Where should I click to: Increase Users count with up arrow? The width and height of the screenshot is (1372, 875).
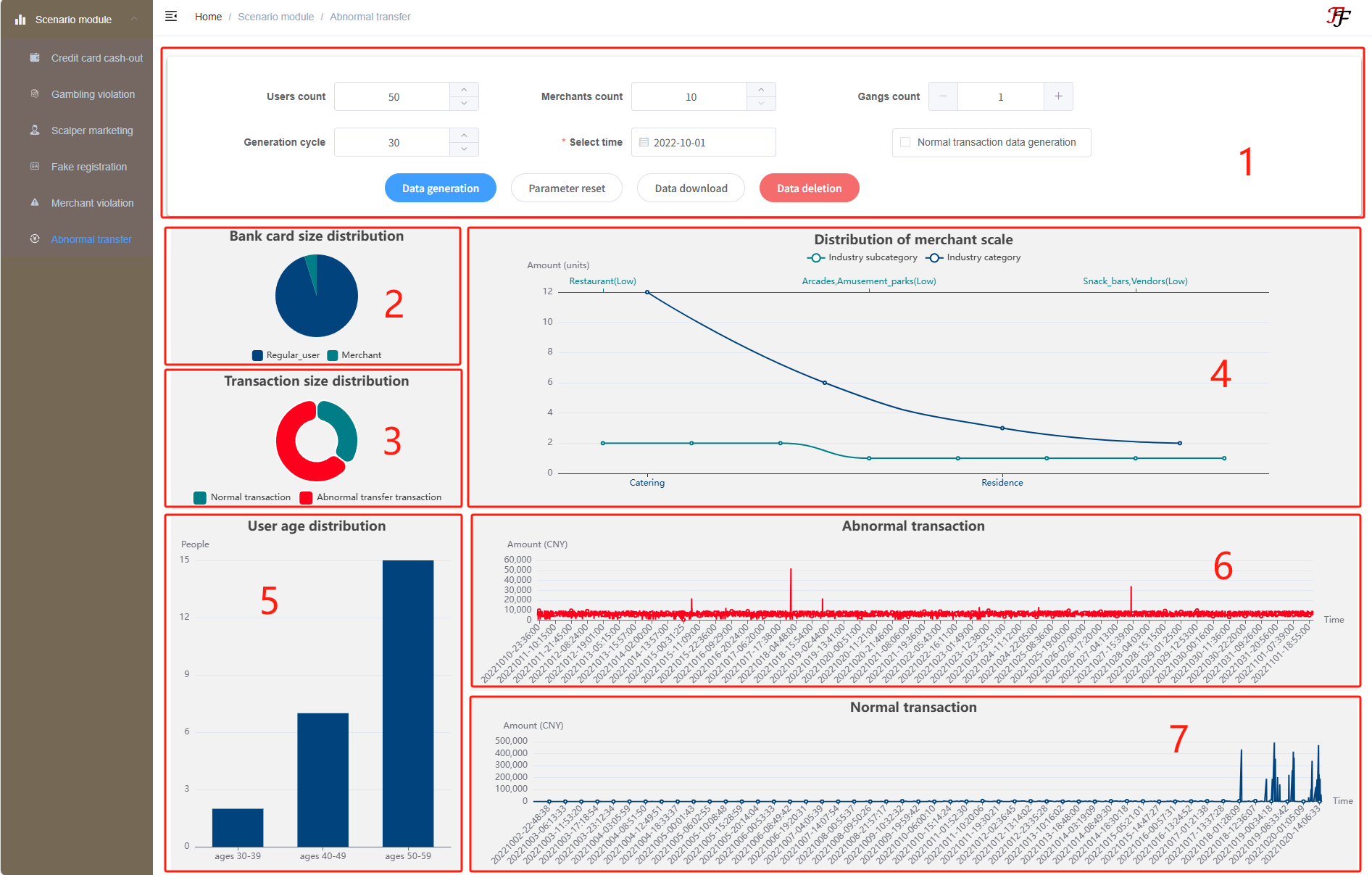[x=464, y=89]
